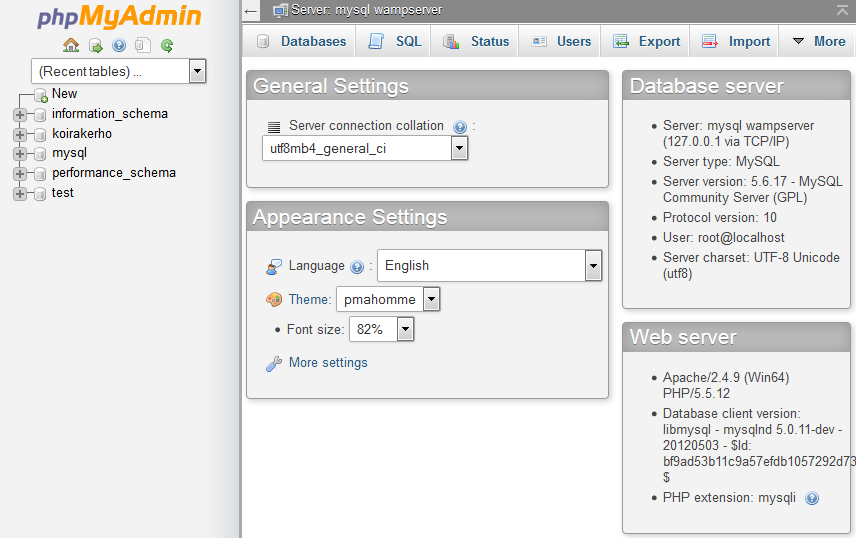Open the mysql database
856x538 pixels.
69,153
